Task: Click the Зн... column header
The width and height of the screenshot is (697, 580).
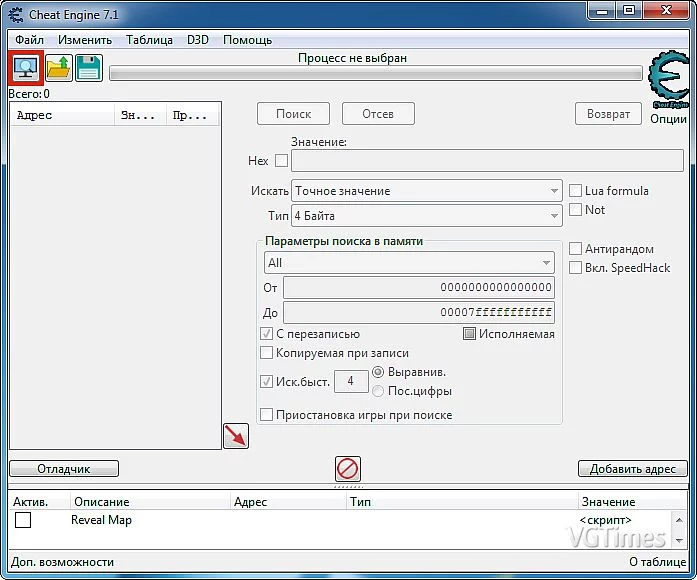Action: (140, 116)
